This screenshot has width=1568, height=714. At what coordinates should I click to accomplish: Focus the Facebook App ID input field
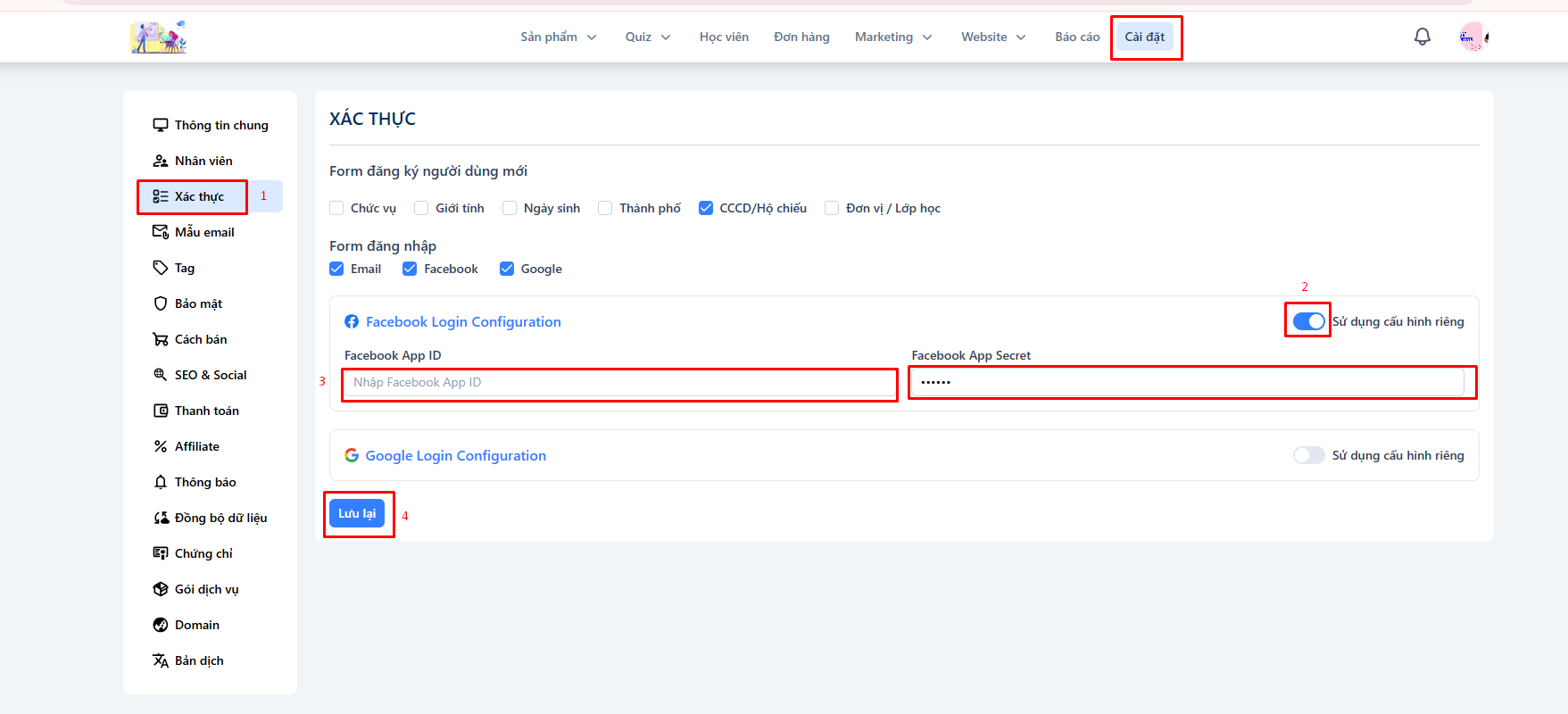tap(619, 383)
